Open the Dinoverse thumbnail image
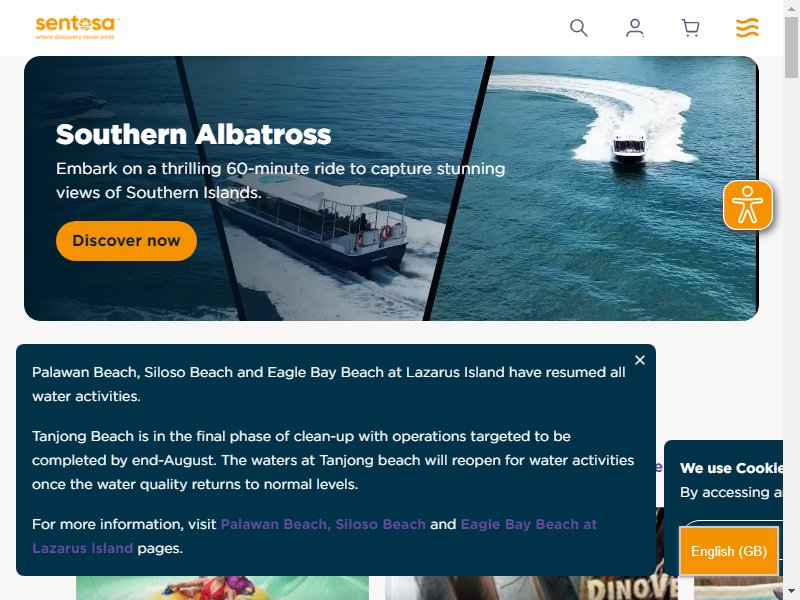 click(531, 588)
